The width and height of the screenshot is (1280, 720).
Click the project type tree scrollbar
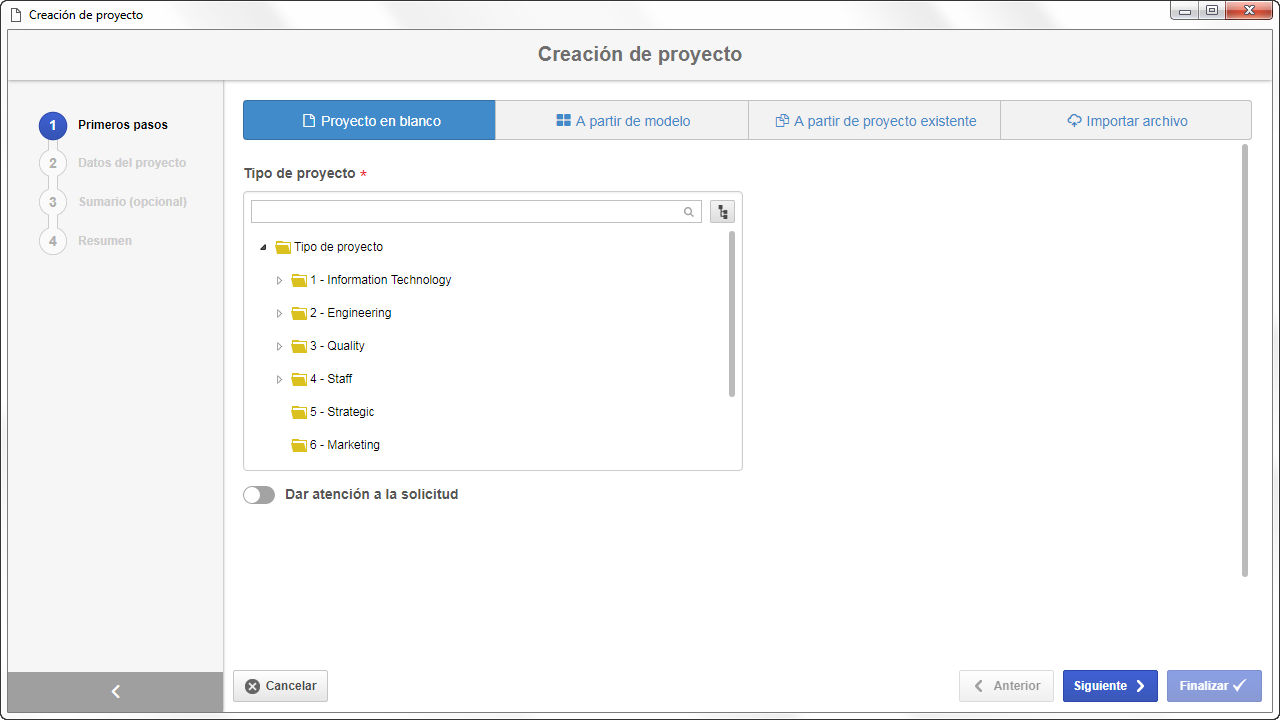tap(732, 314)
